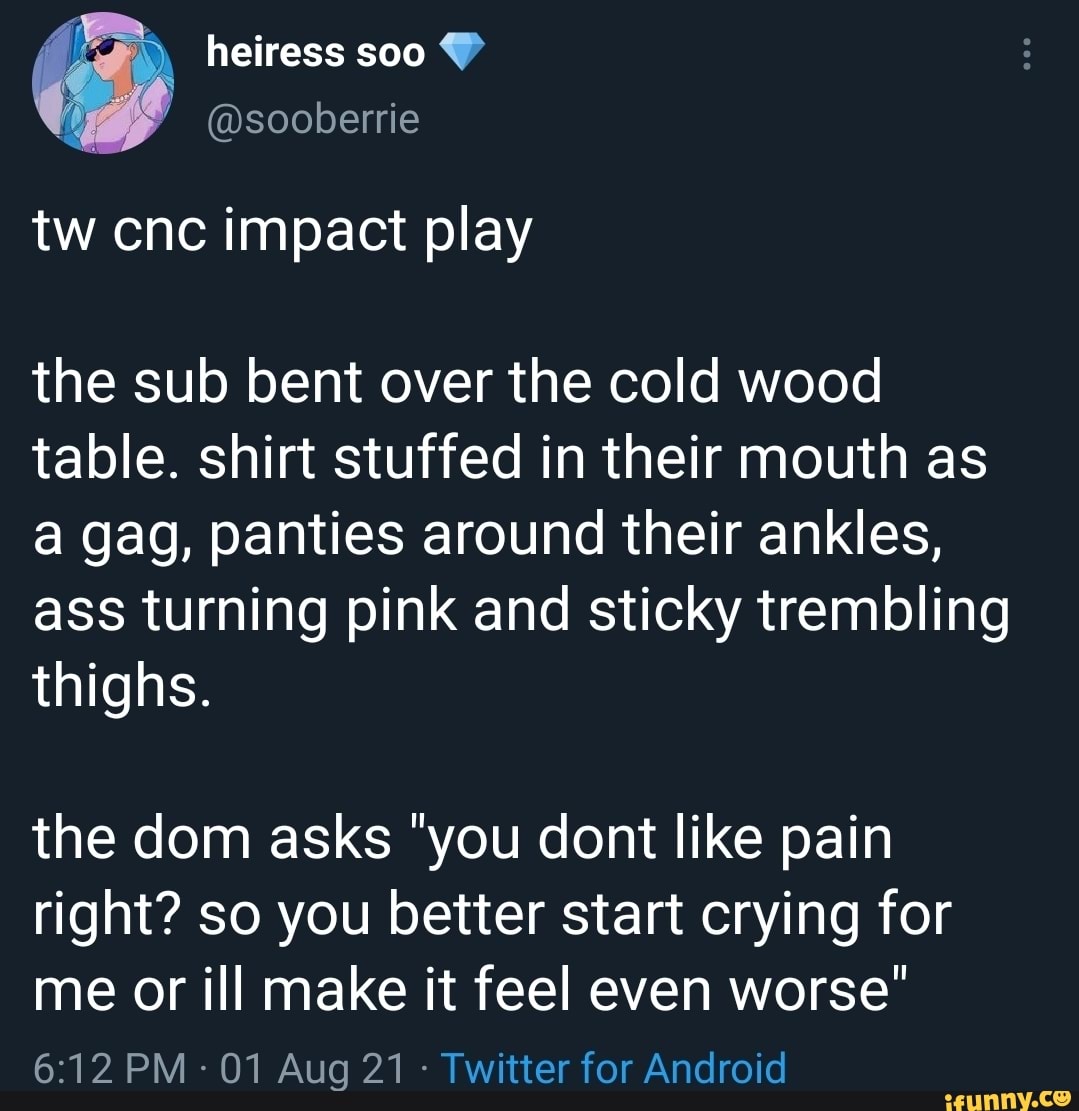
Task: Open the @sooberrie handle profile
Action: coord(312,119)
